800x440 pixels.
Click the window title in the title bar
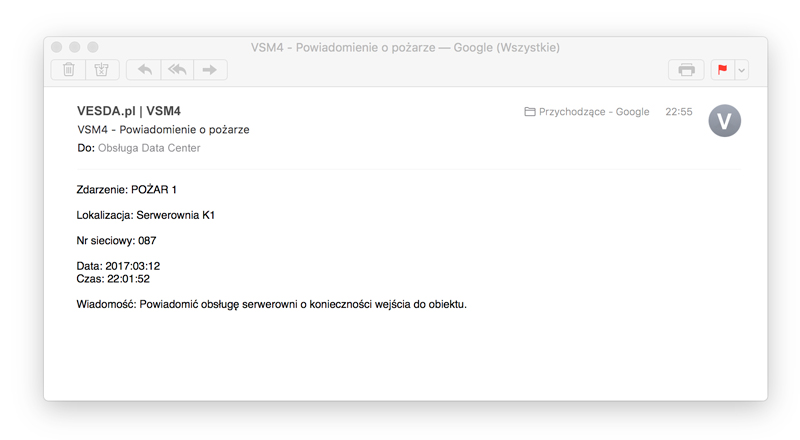(x=405, y=47)
